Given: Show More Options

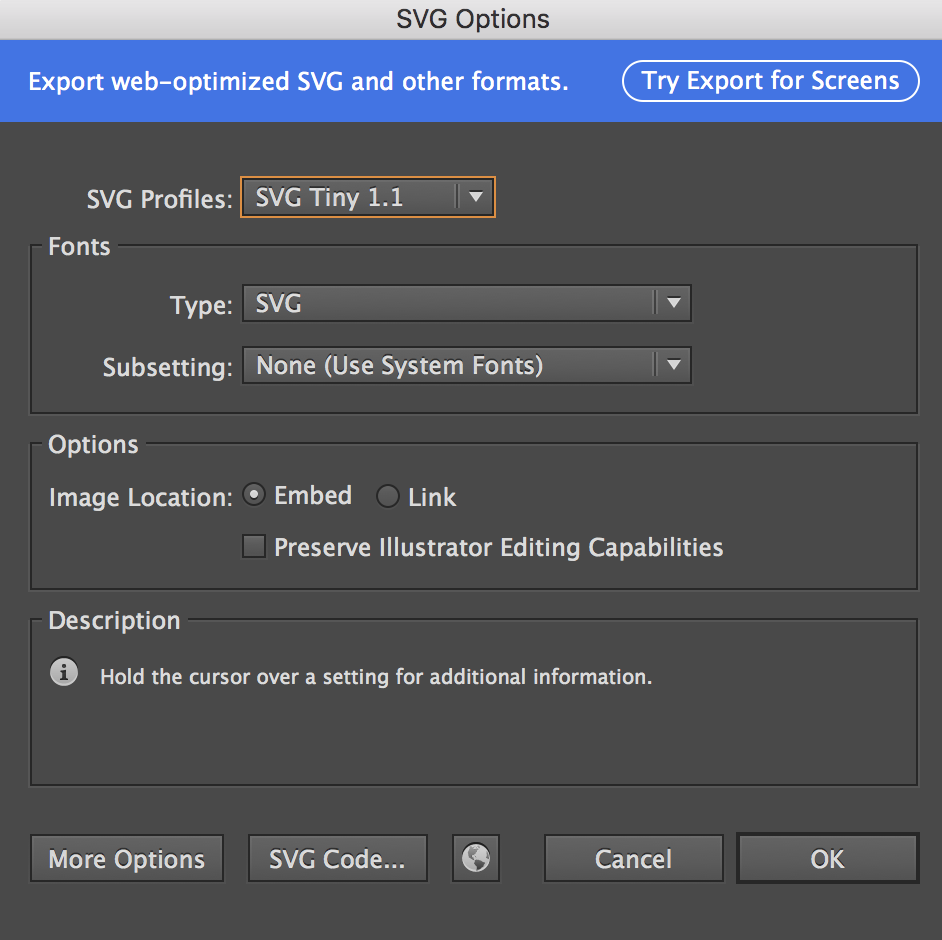Looking at the screenshot, I should 127,858.
